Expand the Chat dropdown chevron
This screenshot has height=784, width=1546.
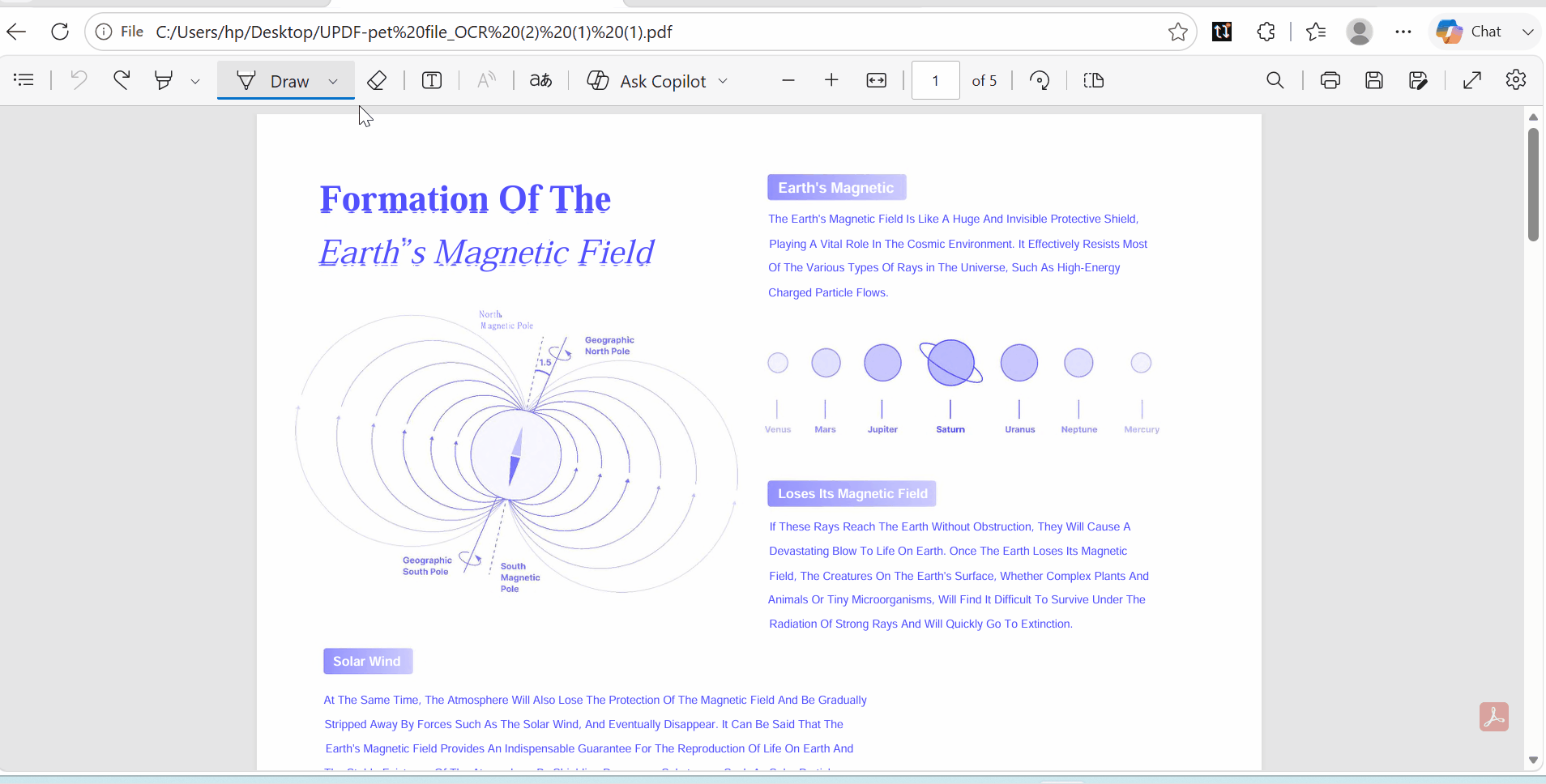(1527, 32)
